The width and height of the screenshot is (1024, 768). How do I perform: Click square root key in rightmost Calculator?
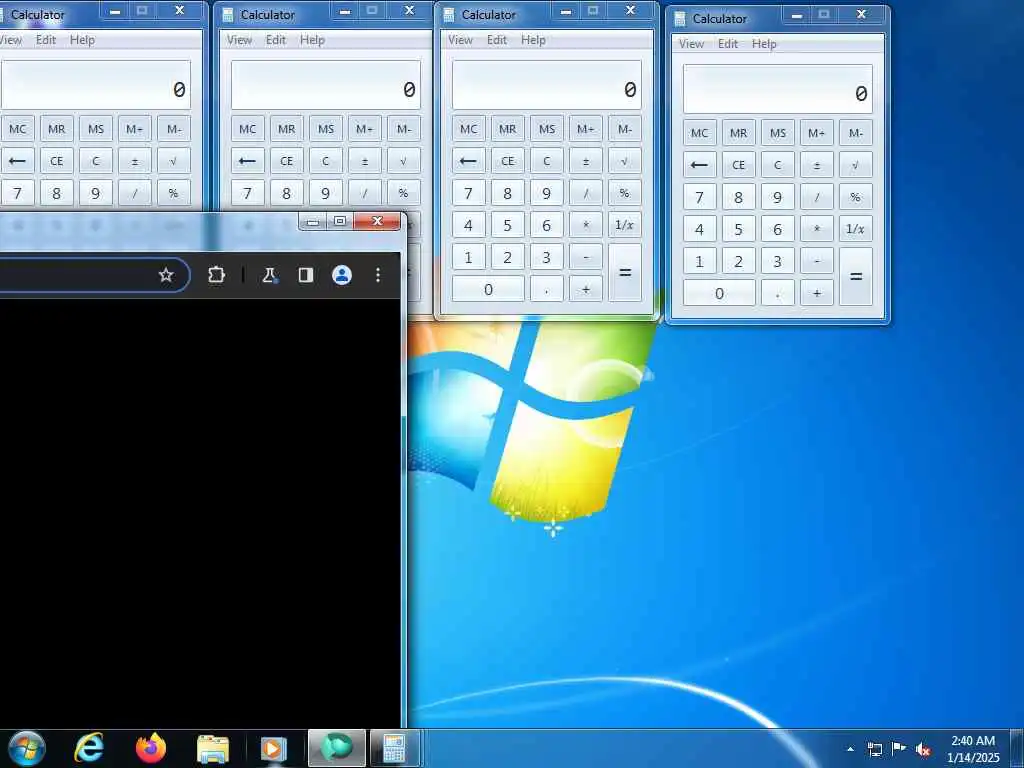click(856, 165)
